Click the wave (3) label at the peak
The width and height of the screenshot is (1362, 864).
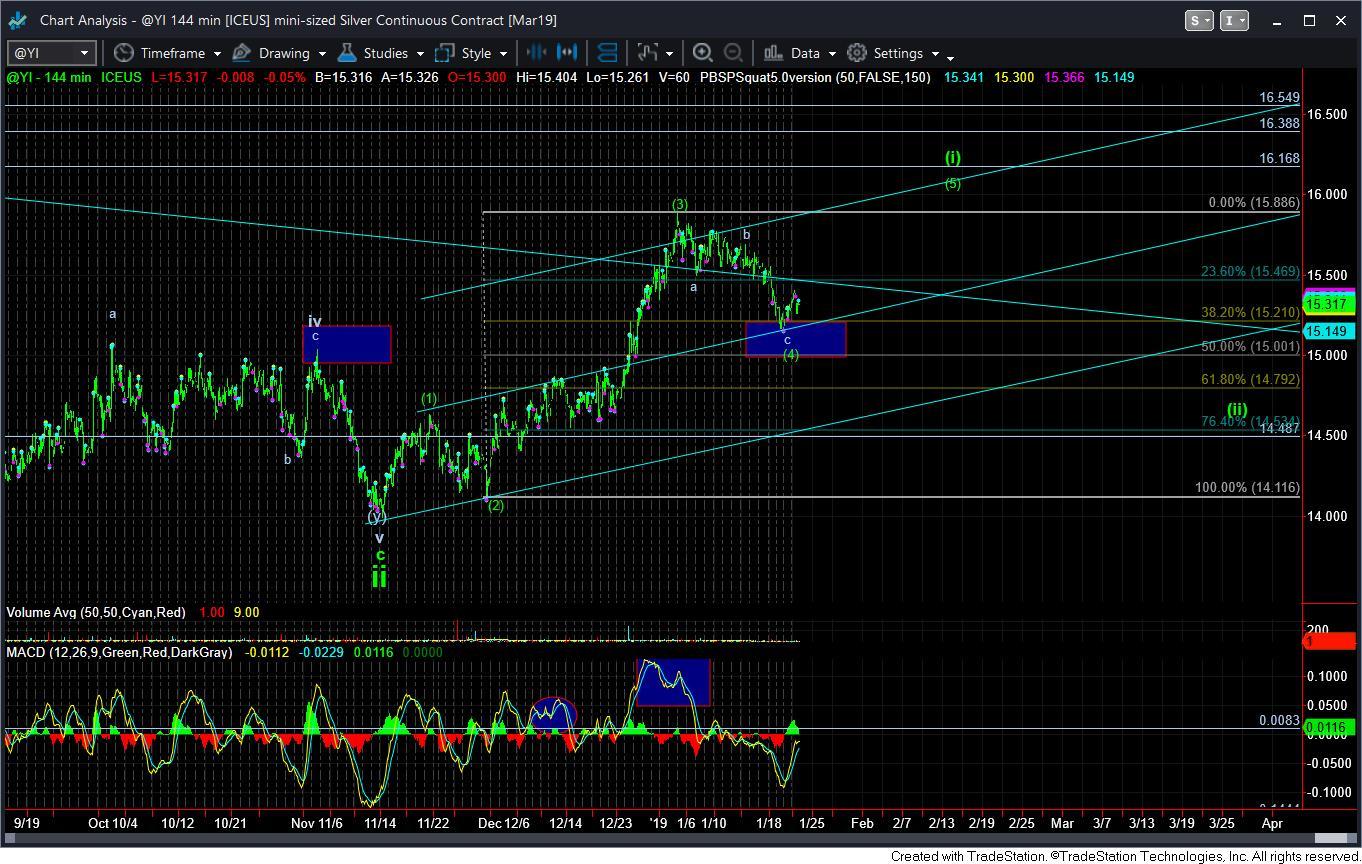click(679, 205)
